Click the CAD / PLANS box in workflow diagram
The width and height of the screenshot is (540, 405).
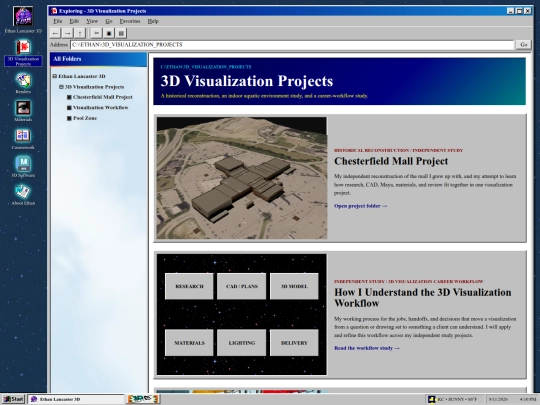pos(241,286)
